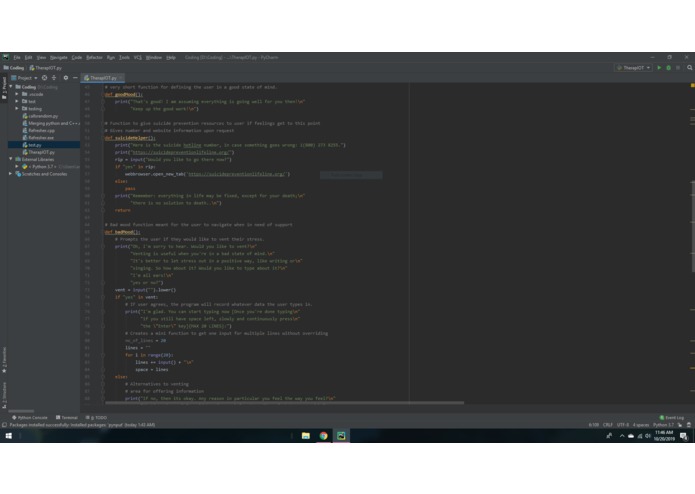Collapse the Coding root folder
Screen dimensions: 695x494
[11, 87]
